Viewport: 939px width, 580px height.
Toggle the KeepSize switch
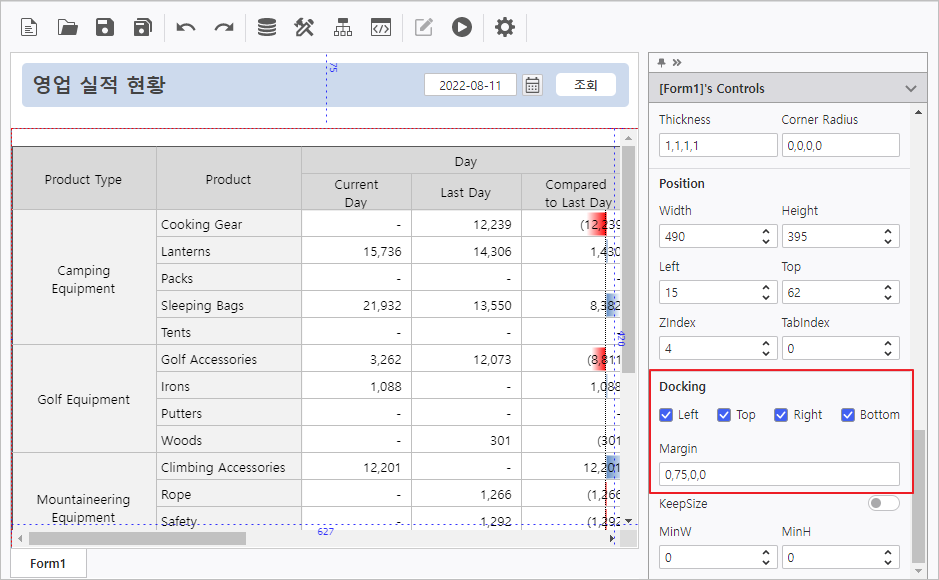click(883, 503)
